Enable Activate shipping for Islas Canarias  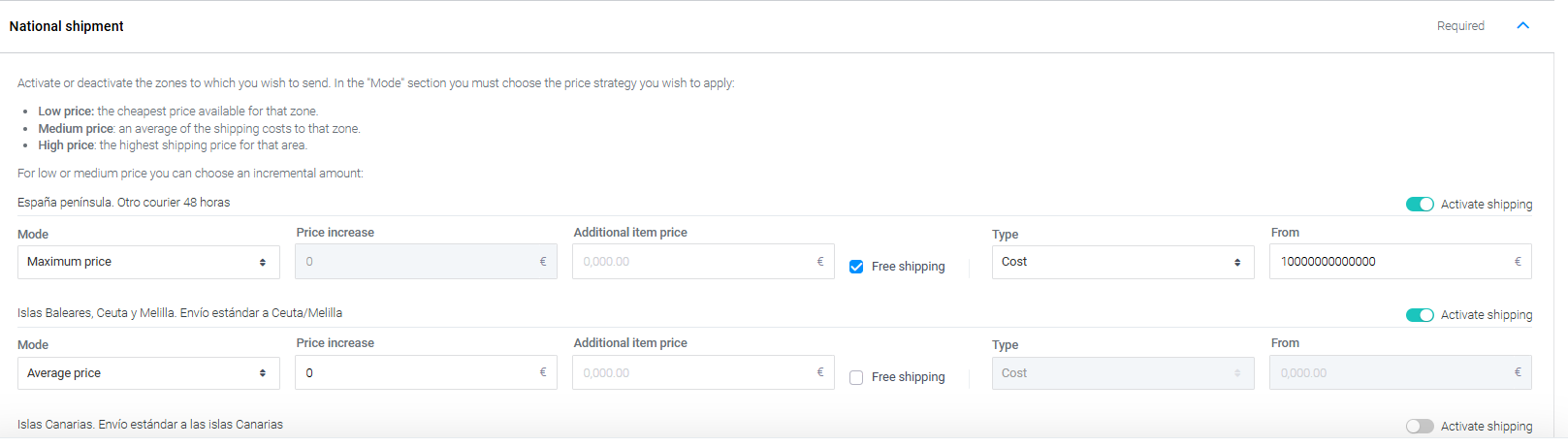1420,427
